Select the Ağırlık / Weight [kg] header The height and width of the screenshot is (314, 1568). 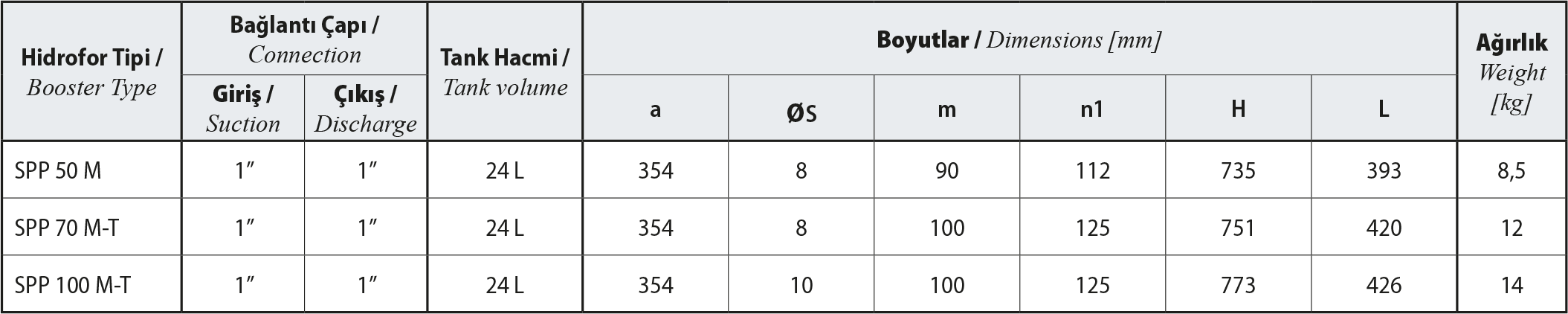[x=1511, y=72]
